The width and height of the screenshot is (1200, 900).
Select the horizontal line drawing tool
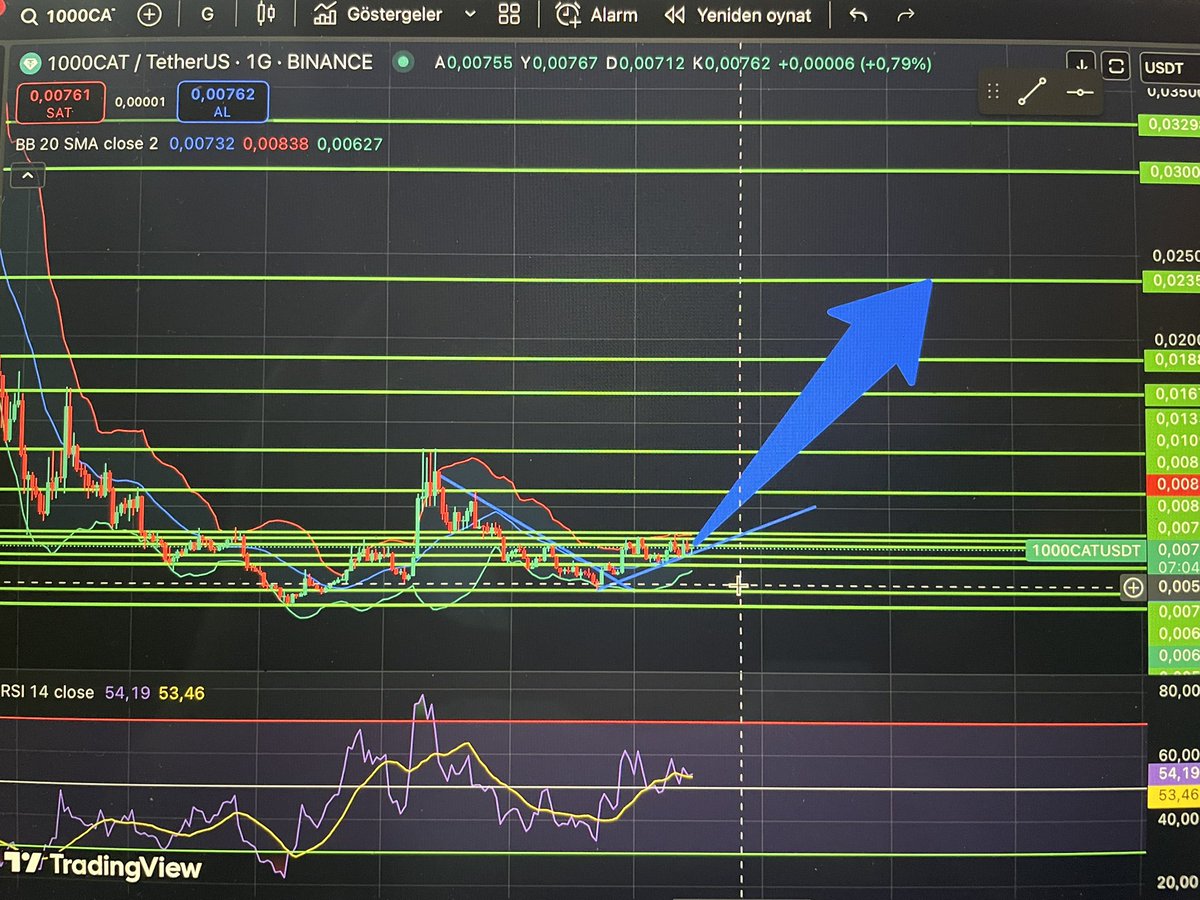(x=1080, y=92)
